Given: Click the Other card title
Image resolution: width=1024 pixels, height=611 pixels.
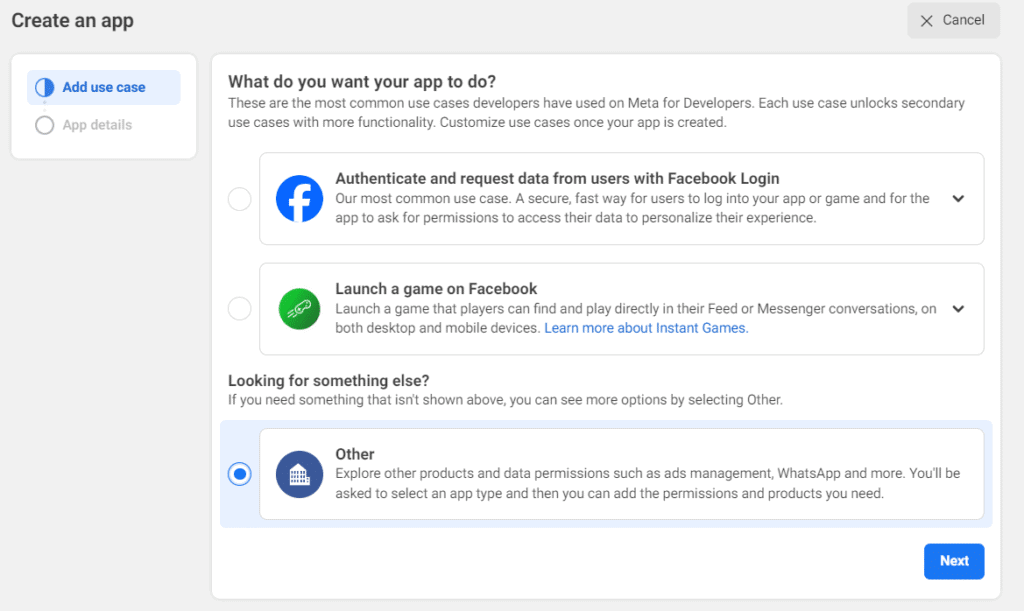Looking at the screenshot, I should coord(355,454).
